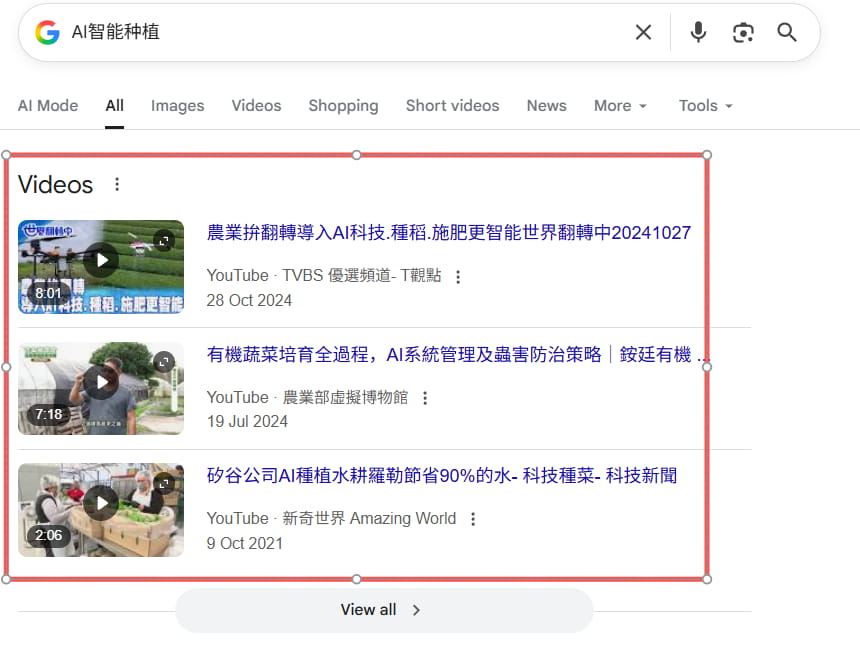860x664 pixels.
Task: Open the Videos section three-dot menu
Action: pos(117,183)
